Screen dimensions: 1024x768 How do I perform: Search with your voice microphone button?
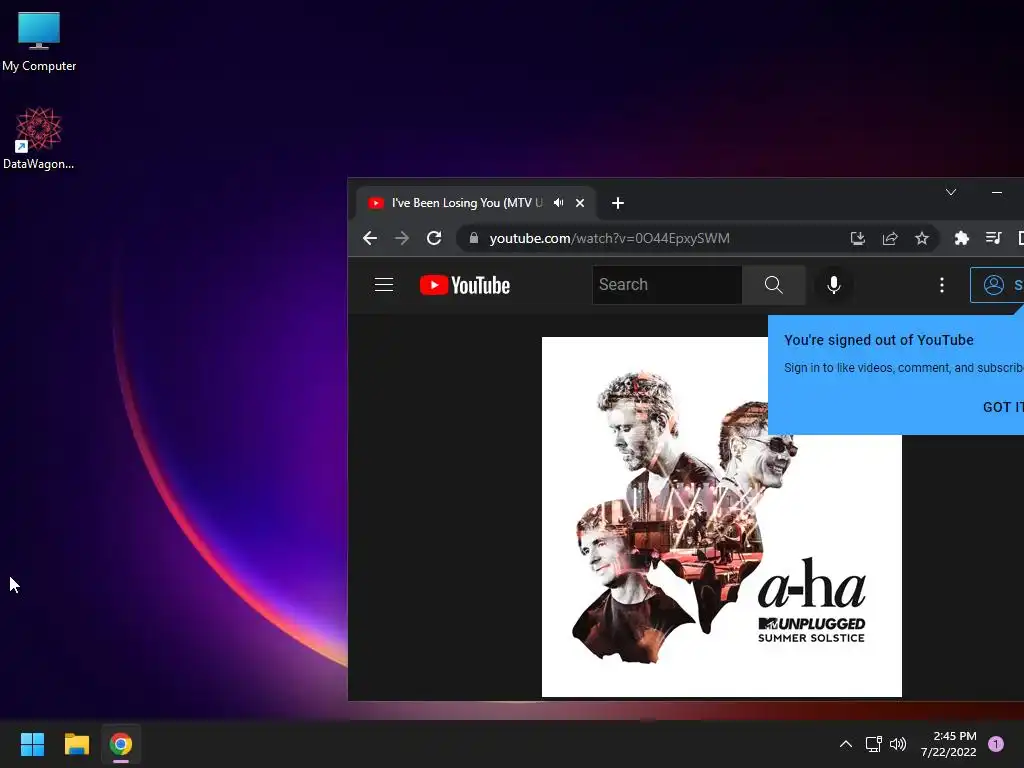833,285
